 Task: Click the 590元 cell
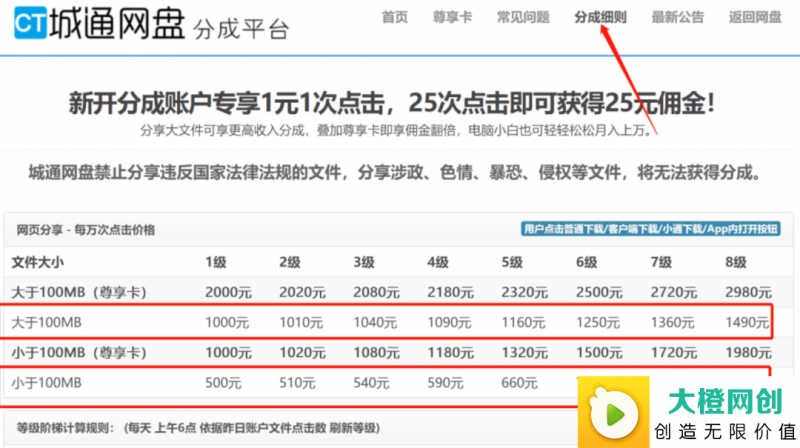(x=445, y=383)
